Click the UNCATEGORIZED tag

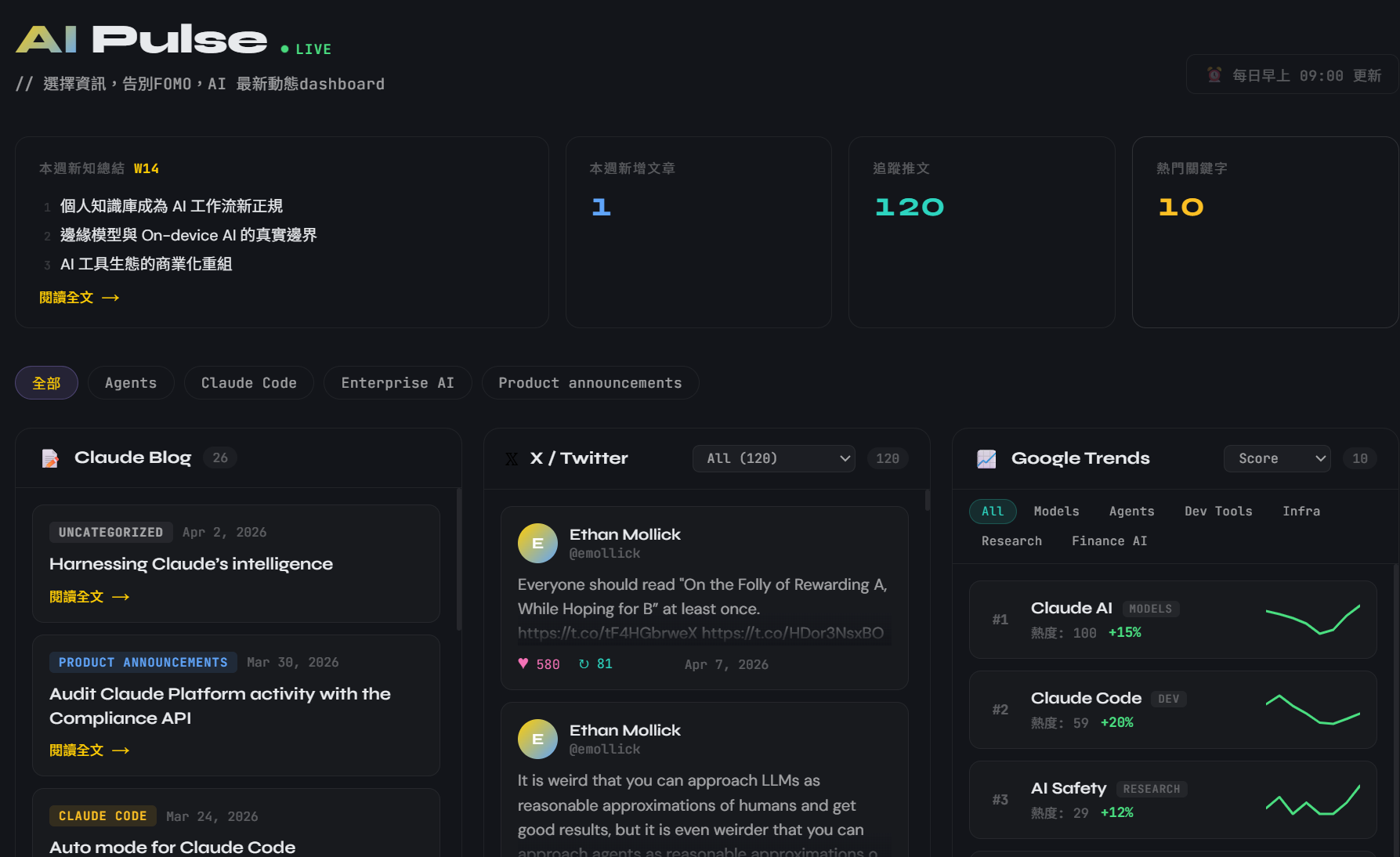(x=111, y=533)
